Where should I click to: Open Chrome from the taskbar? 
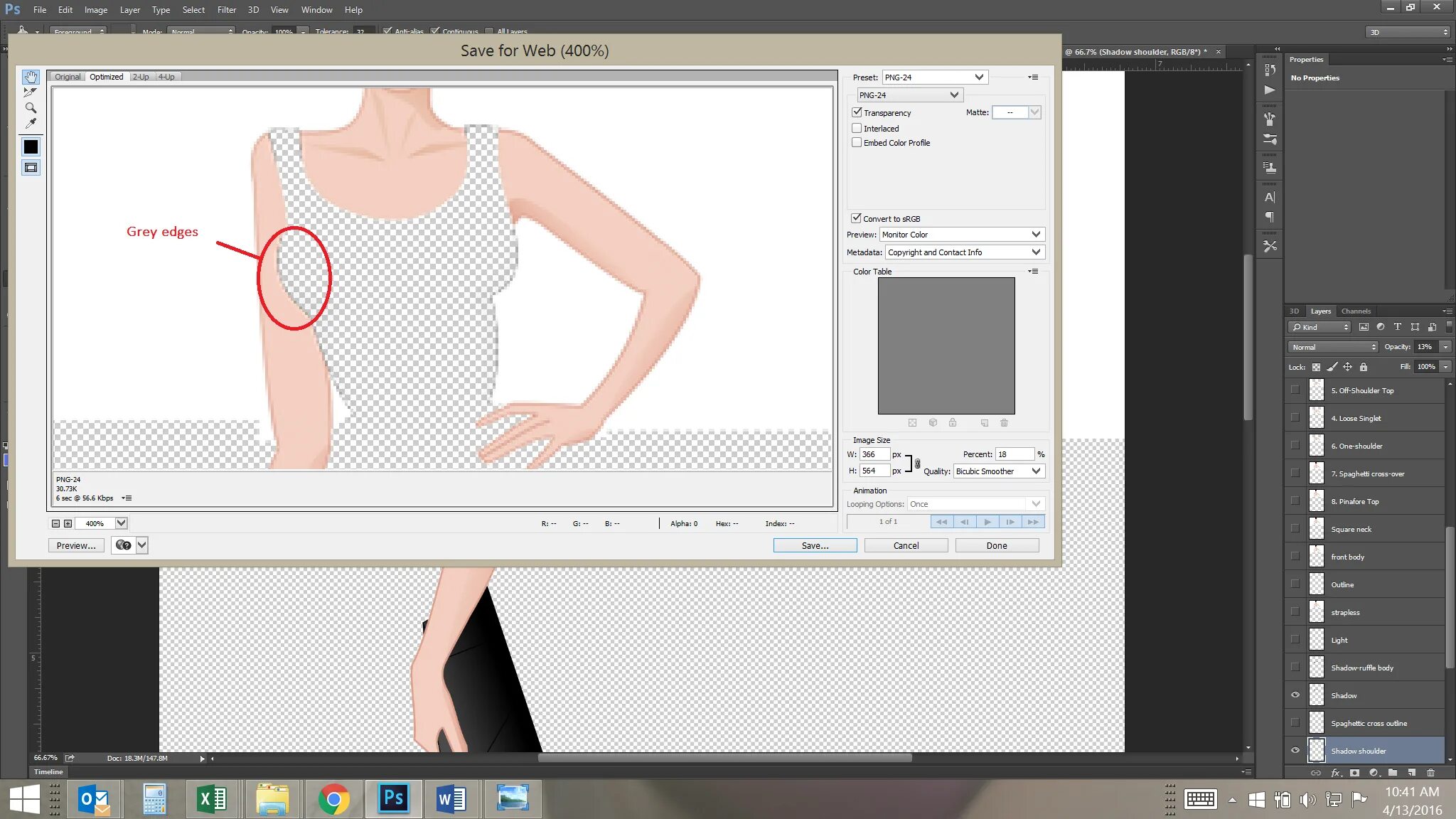(333, 799)
